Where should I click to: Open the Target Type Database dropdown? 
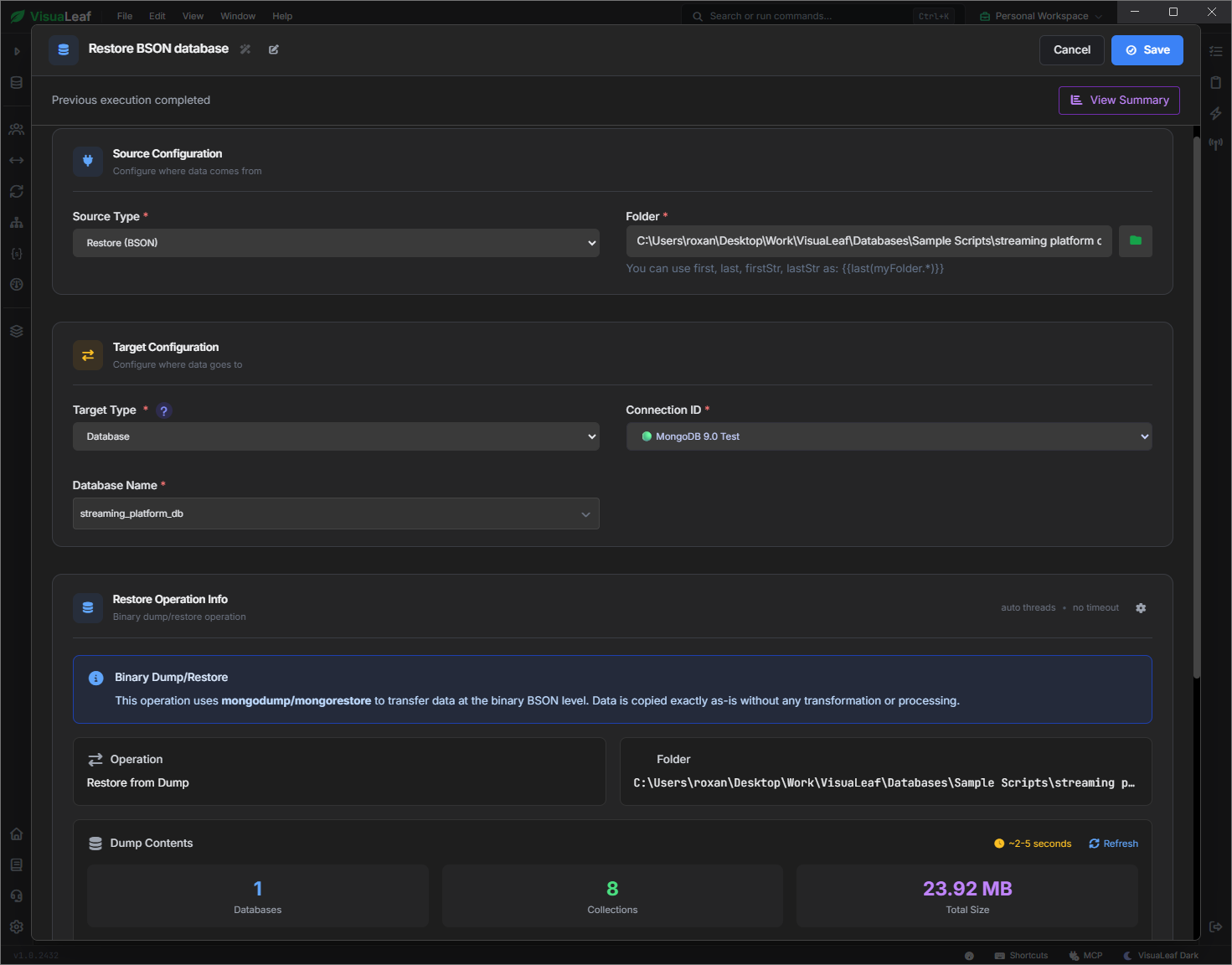click(x=336, y=436)
